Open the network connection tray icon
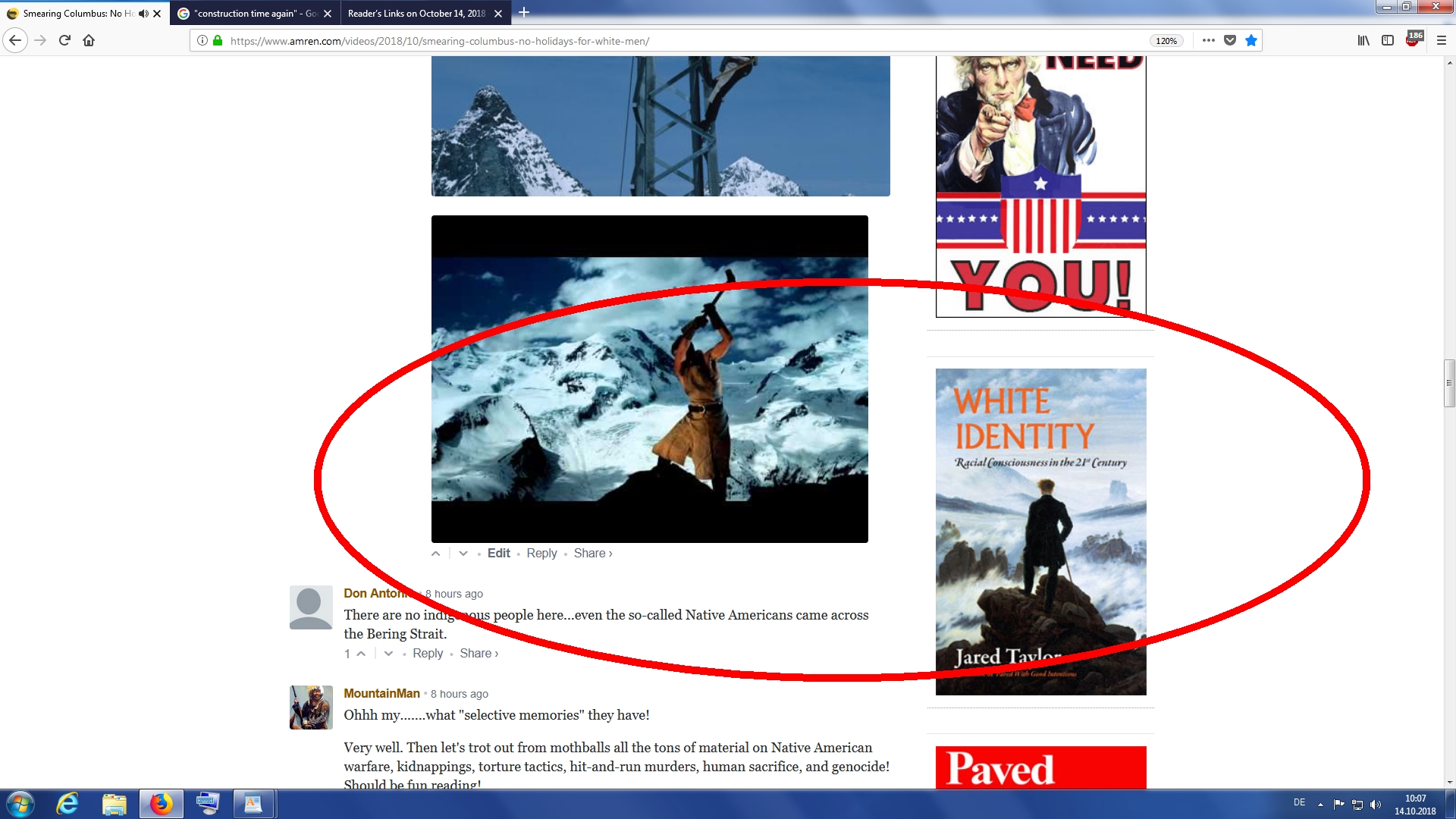This screenshot has width=1456, height=819. (1357, 805)
